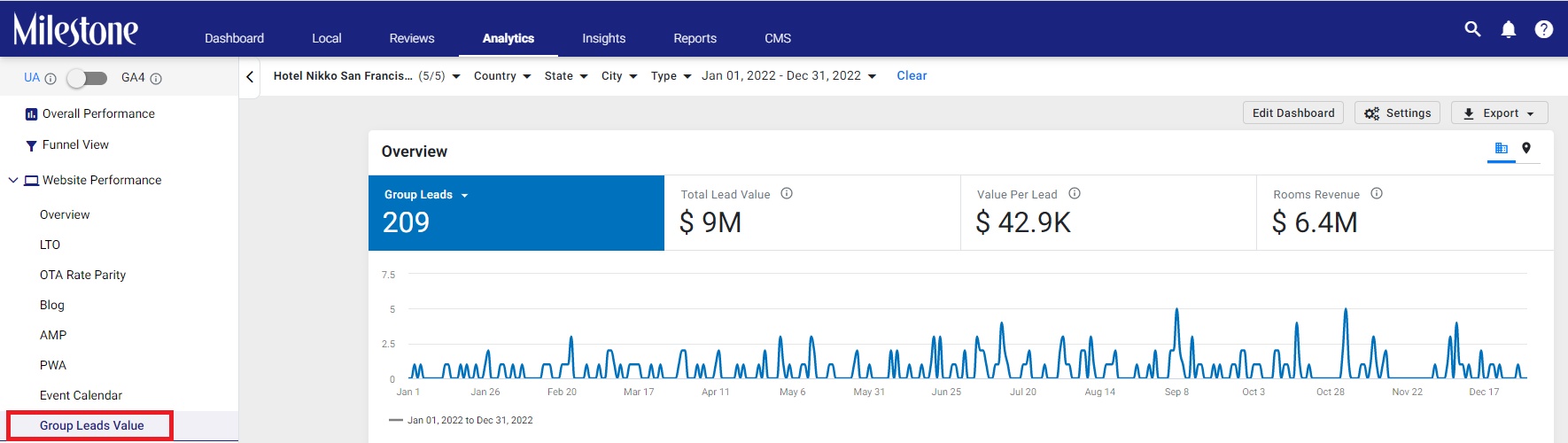Open the search magnifier icon

1472,29
